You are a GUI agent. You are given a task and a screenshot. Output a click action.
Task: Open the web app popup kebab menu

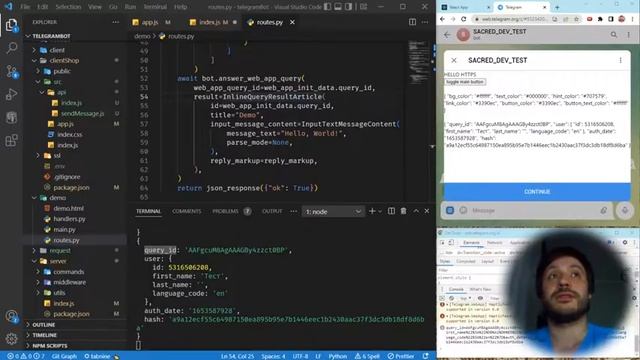pyautogui.click(x=620, y=60)
